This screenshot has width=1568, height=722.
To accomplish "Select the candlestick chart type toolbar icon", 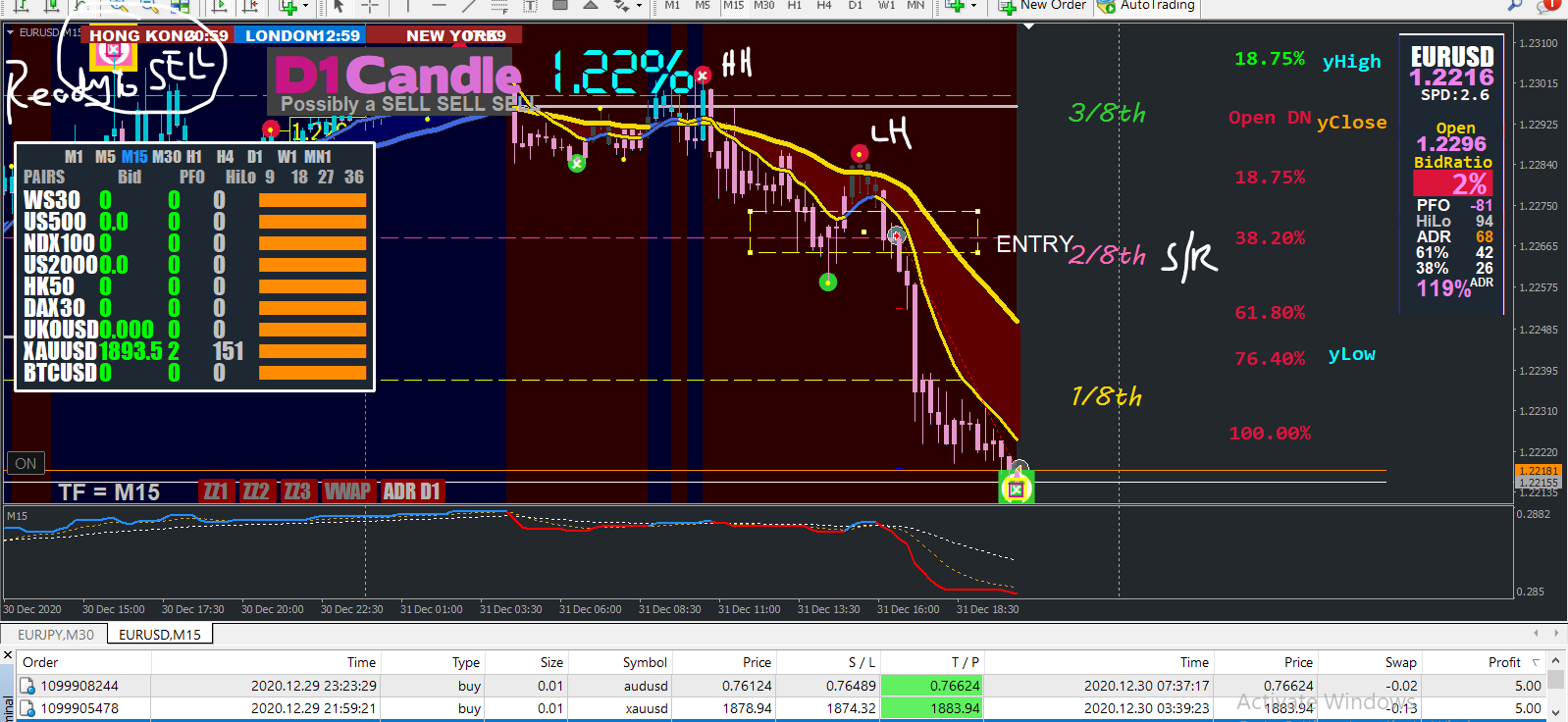I will pos(51,5).
